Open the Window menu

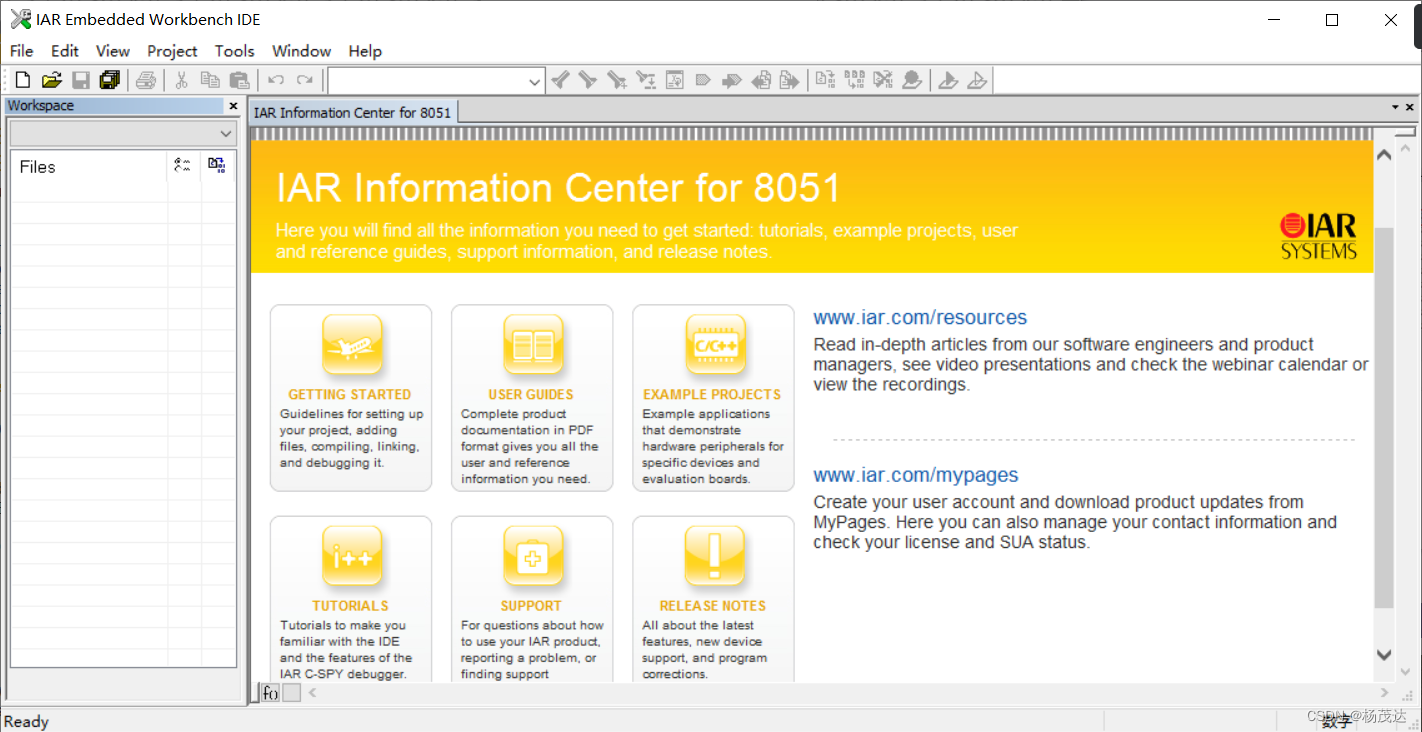click(301, 51)
